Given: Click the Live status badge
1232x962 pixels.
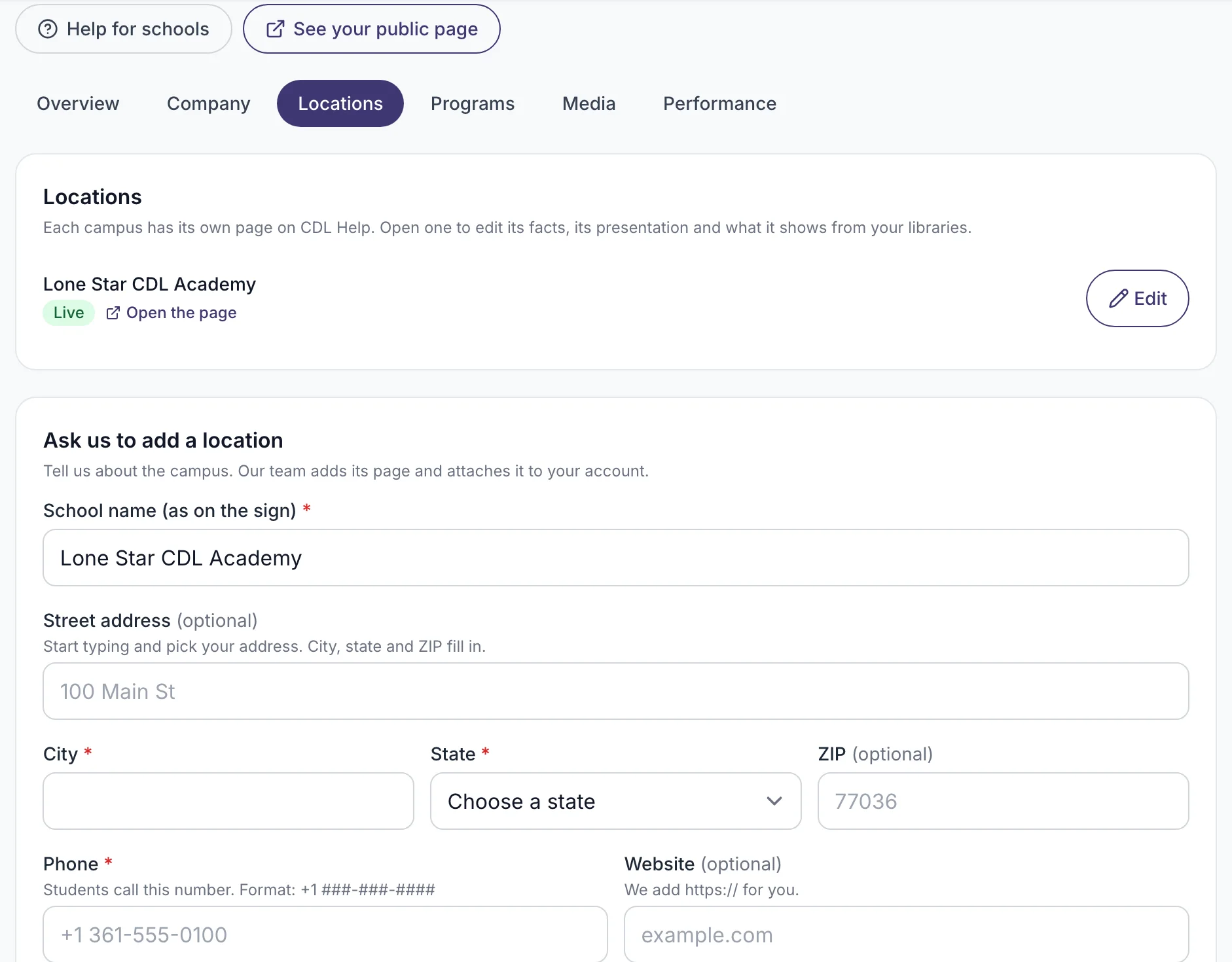Looking at the screenshot, I should click(69, 313).
